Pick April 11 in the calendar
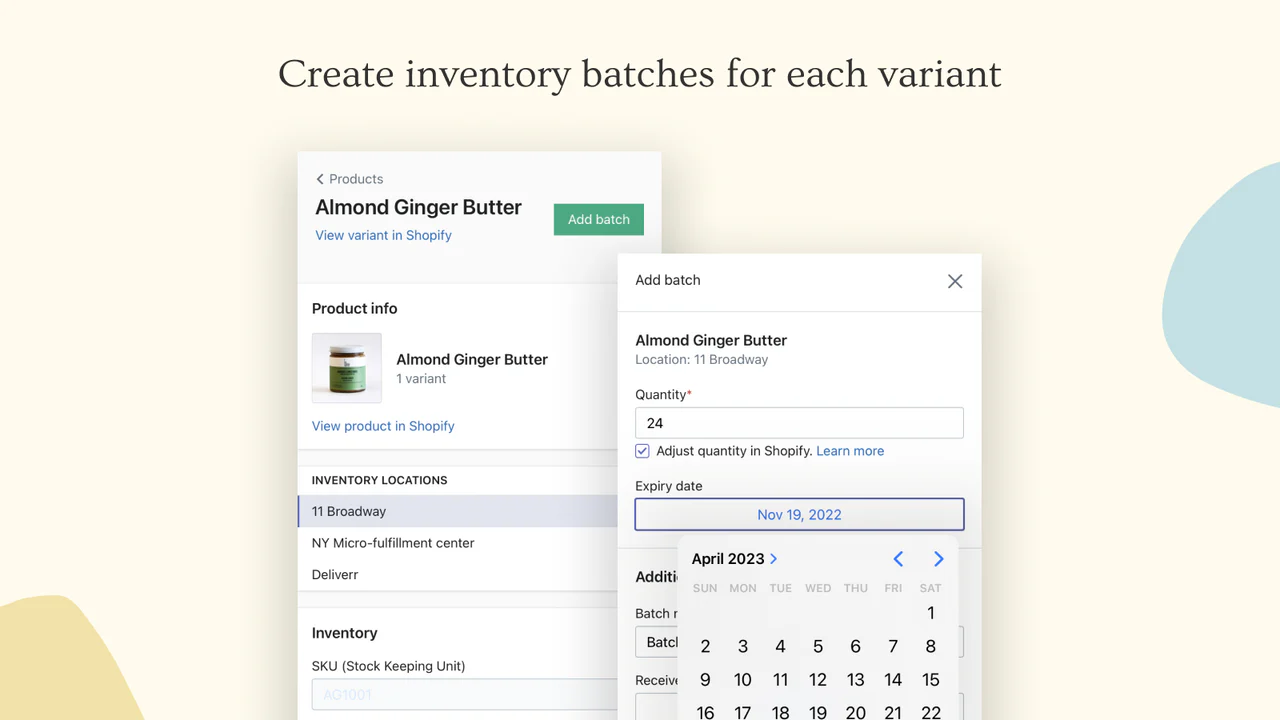This screenshot has width=1280, height=720. point(780,680)
